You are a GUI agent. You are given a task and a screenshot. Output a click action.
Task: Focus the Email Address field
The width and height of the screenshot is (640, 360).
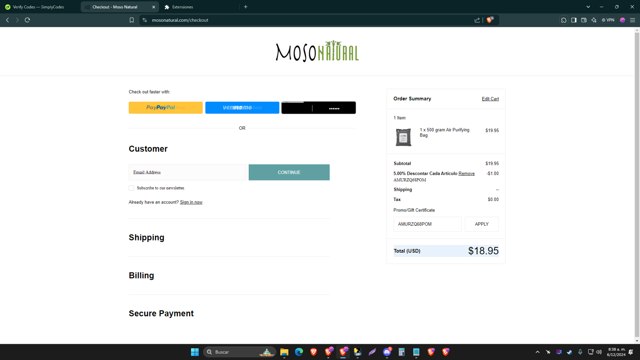pyautogui.click(x=188, y=172)
